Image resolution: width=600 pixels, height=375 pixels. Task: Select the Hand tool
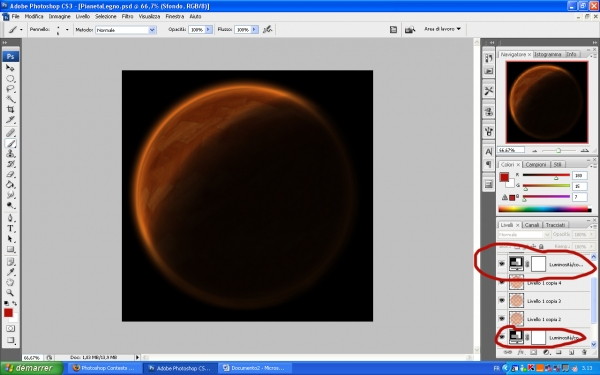(x=10, y=283)
